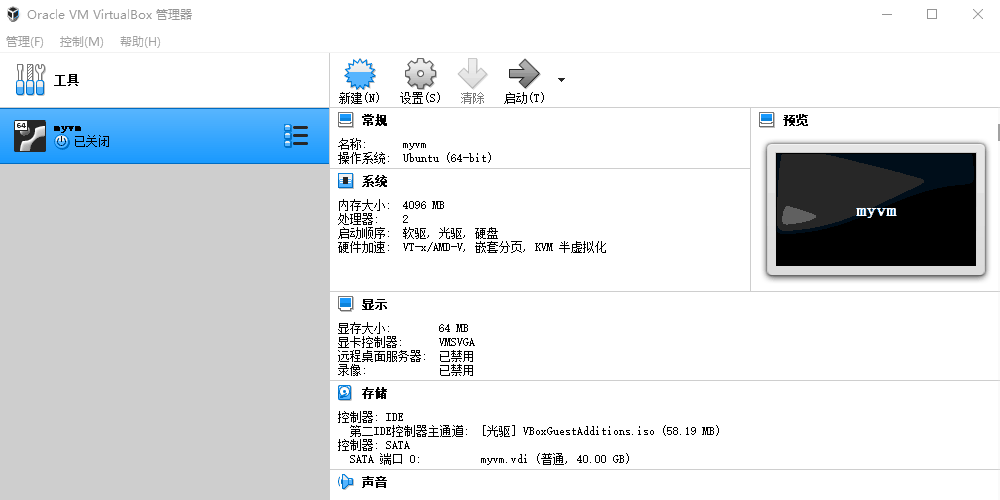Open Settings (设置) gear toolbar icon
Screen dimensions: 1000x500
(x=420, y=74)
